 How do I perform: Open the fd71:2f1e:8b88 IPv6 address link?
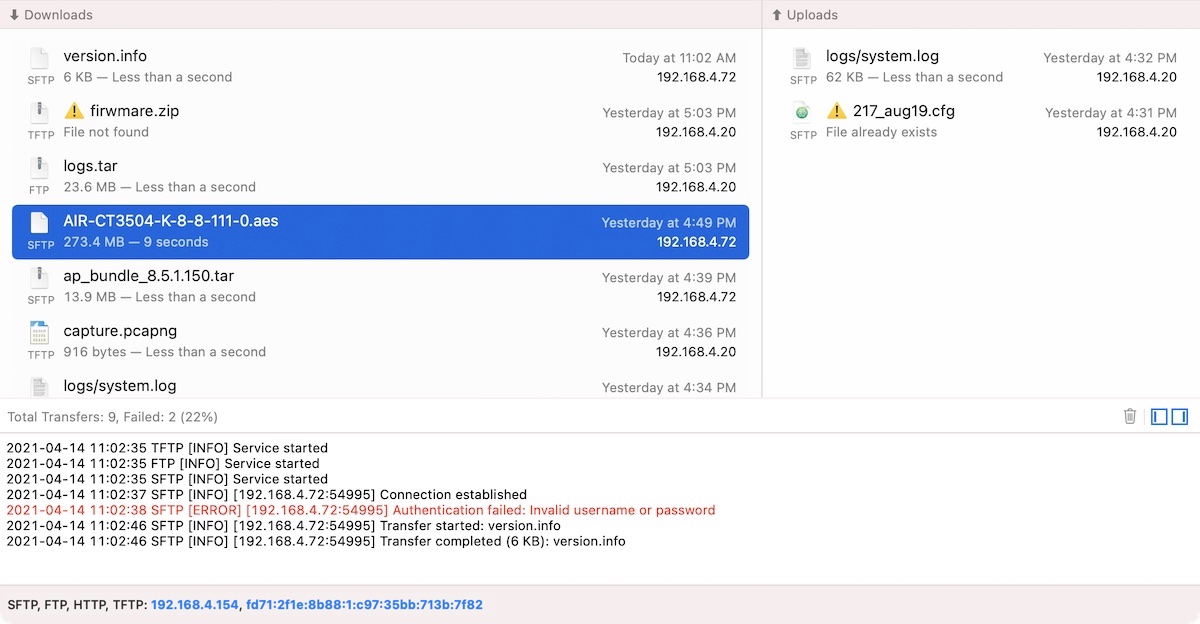tap(364, 605)
